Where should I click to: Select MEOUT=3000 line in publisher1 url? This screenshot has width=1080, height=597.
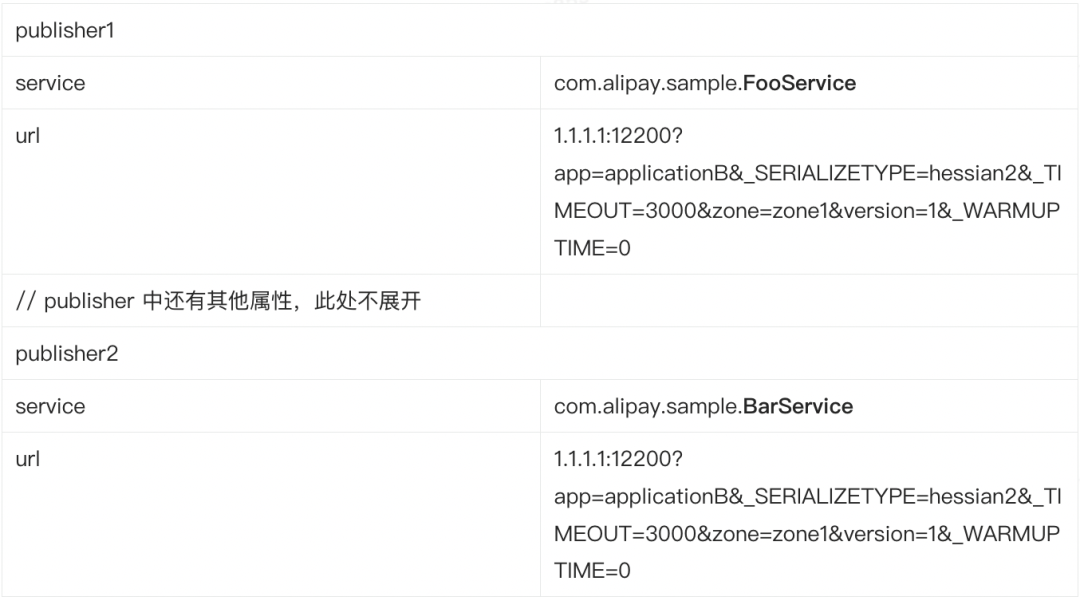pyautogui.click(x=807, y=210)
